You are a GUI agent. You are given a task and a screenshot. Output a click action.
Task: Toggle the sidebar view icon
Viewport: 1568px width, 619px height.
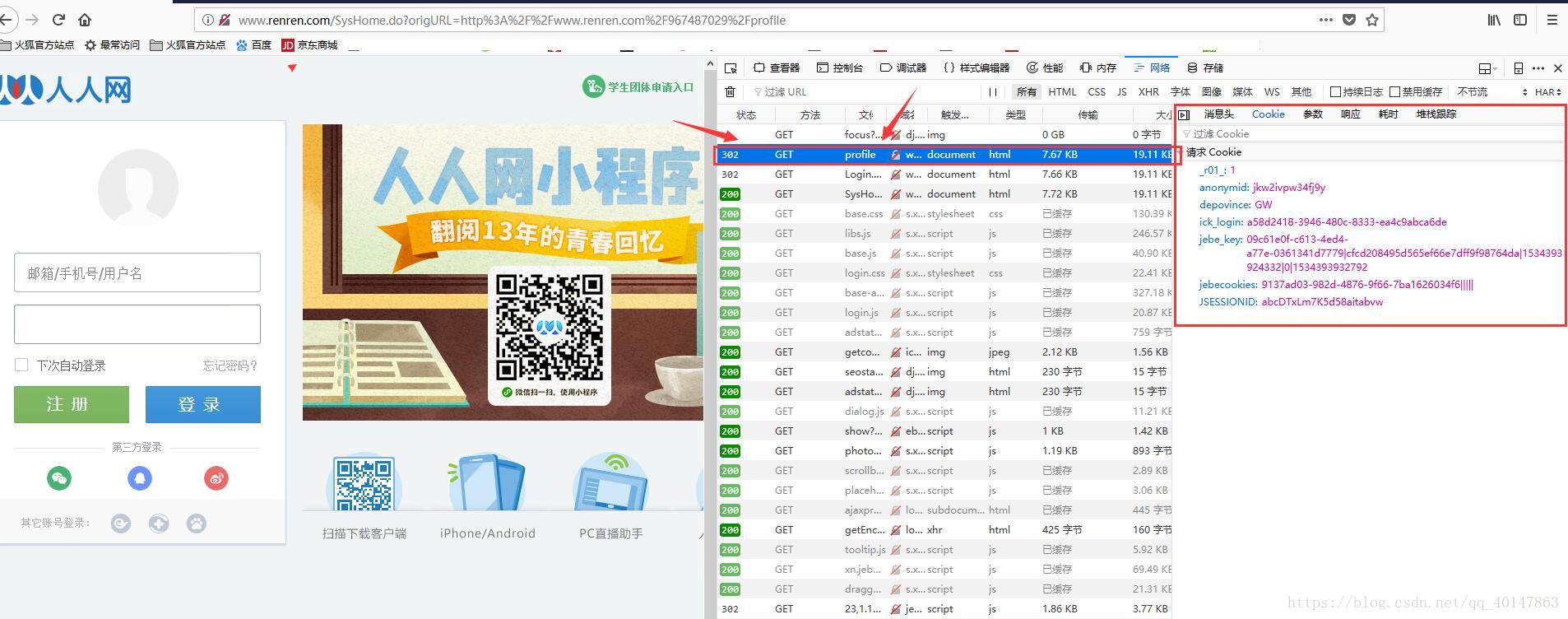click(x=1520, y=20)
